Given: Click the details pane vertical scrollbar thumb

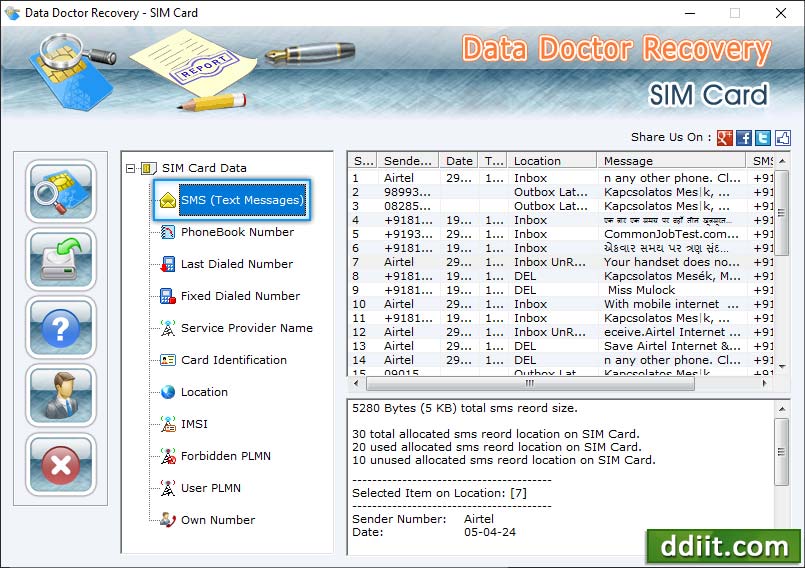Looking at the screenshot, I should [781, 452].
